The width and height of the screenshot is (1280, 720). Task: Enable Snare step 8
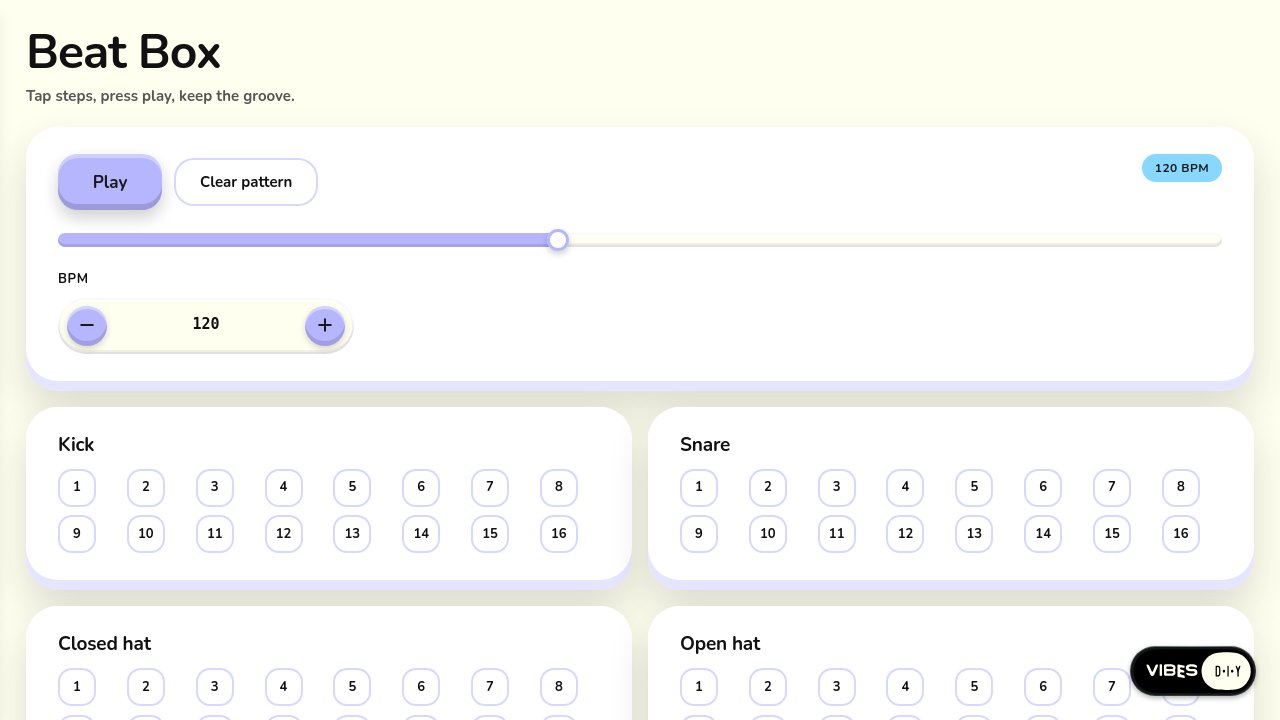click(x=1181, y=487)
